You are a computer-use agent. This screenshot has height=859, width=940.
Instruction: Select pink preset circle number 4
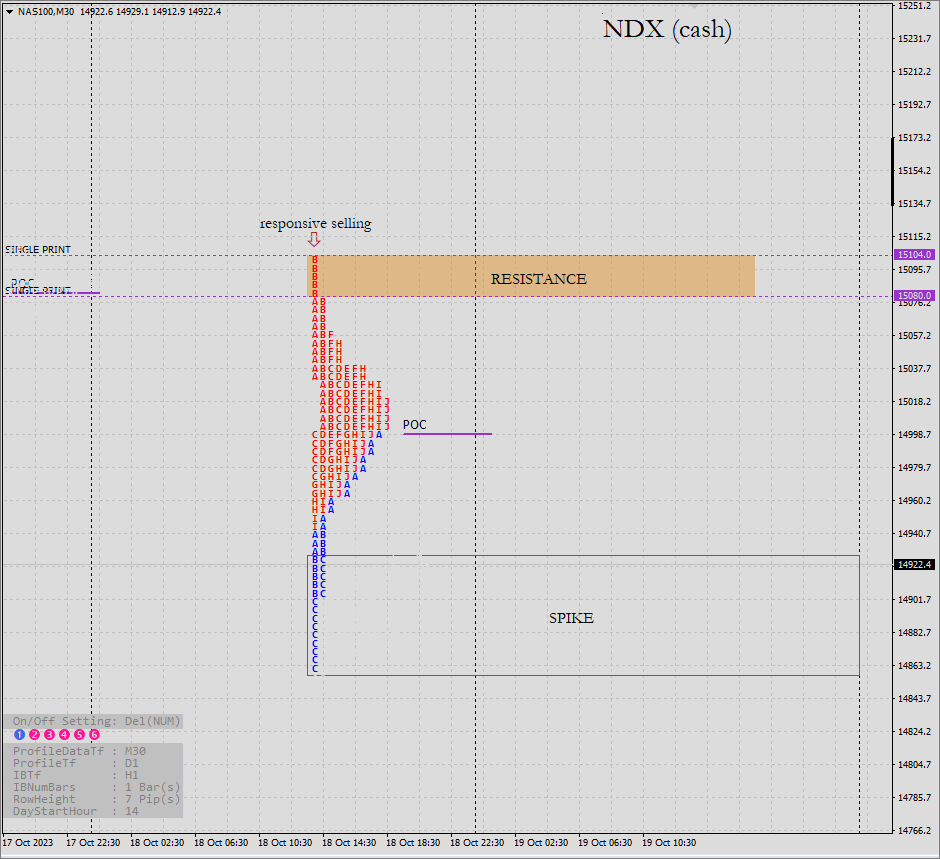coord(64,735)
